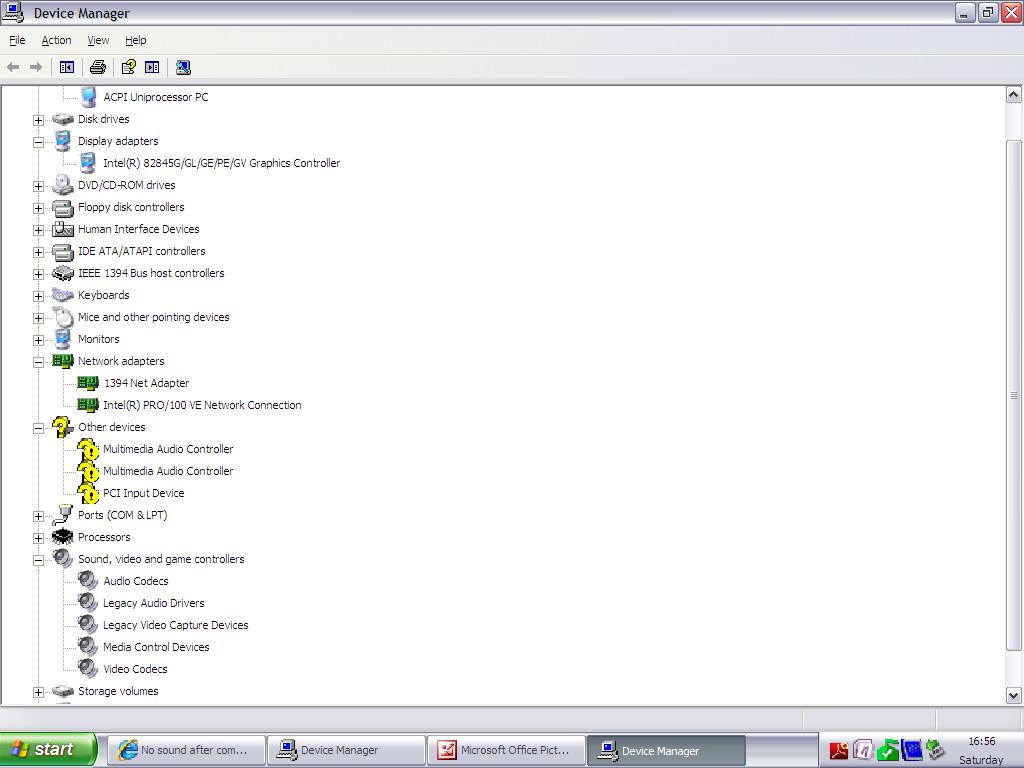
Task: Open the View menu
Action: click(x=98, y=40)
